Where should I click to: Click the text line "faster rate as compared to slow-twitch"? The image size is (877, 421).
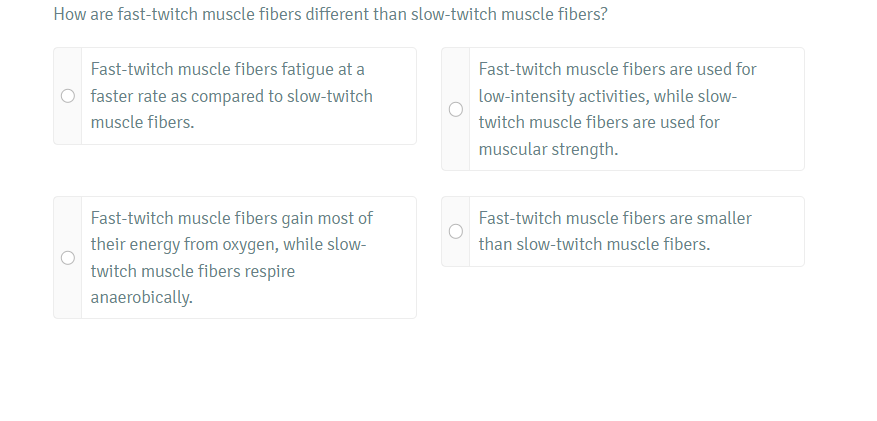[x=231, y=97]
